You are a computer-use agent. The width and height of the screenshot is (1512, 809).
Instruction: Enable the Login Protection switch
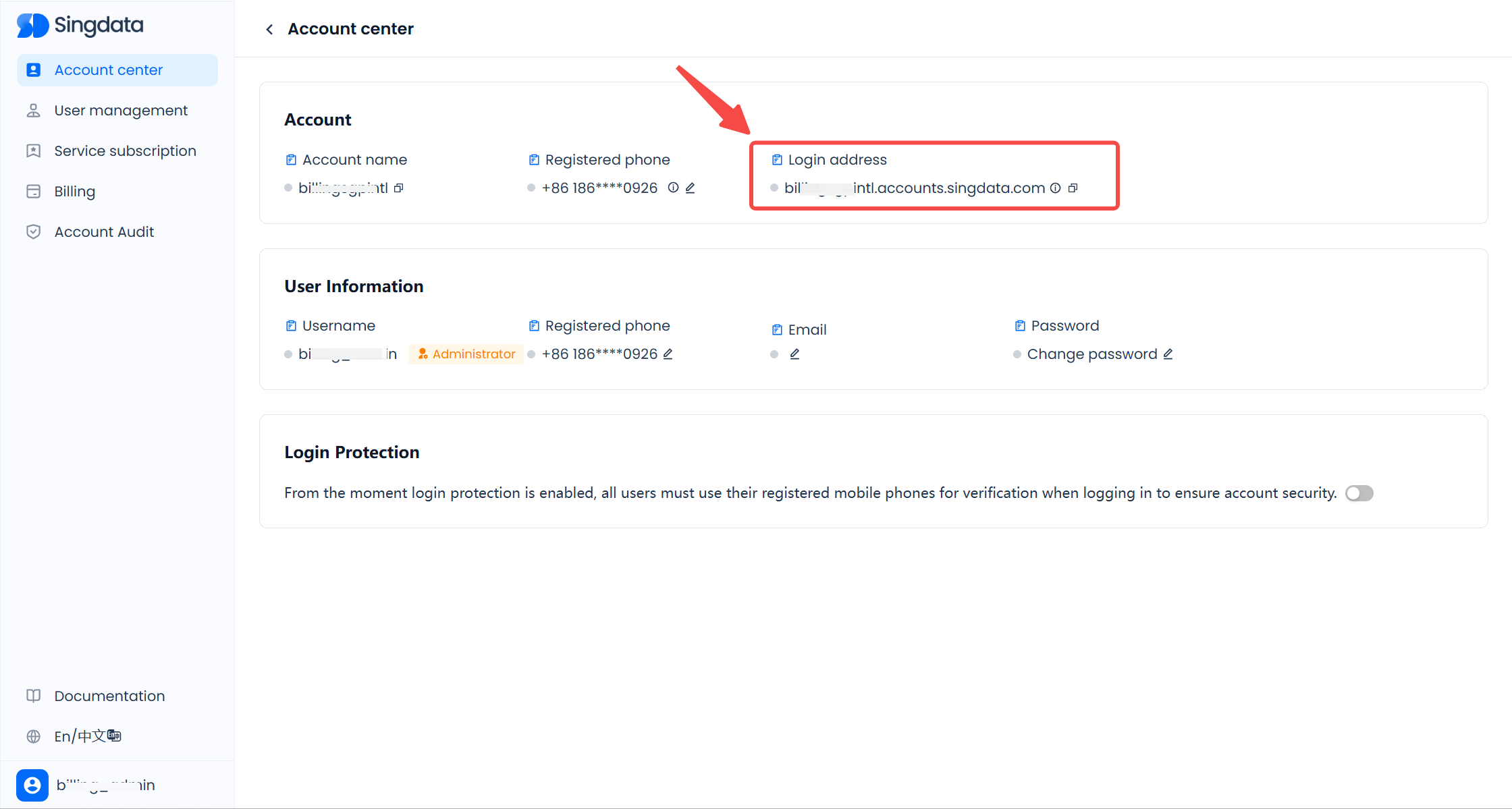1359,493
